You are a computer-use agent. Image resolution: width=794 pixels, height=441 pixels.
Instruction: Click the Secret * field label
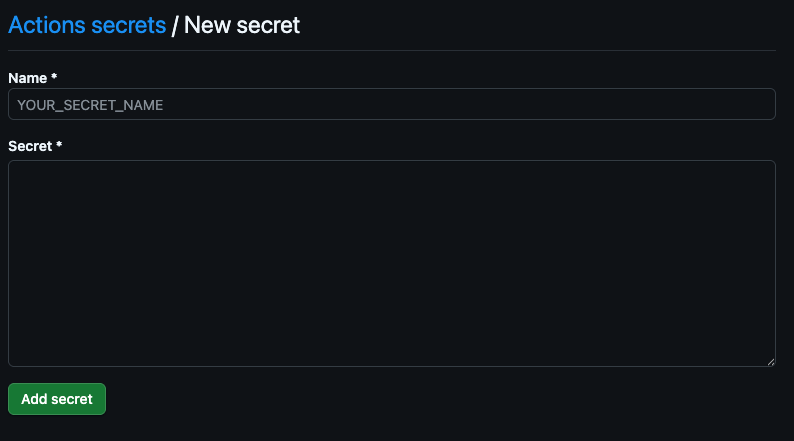click(x=35, y=146)
